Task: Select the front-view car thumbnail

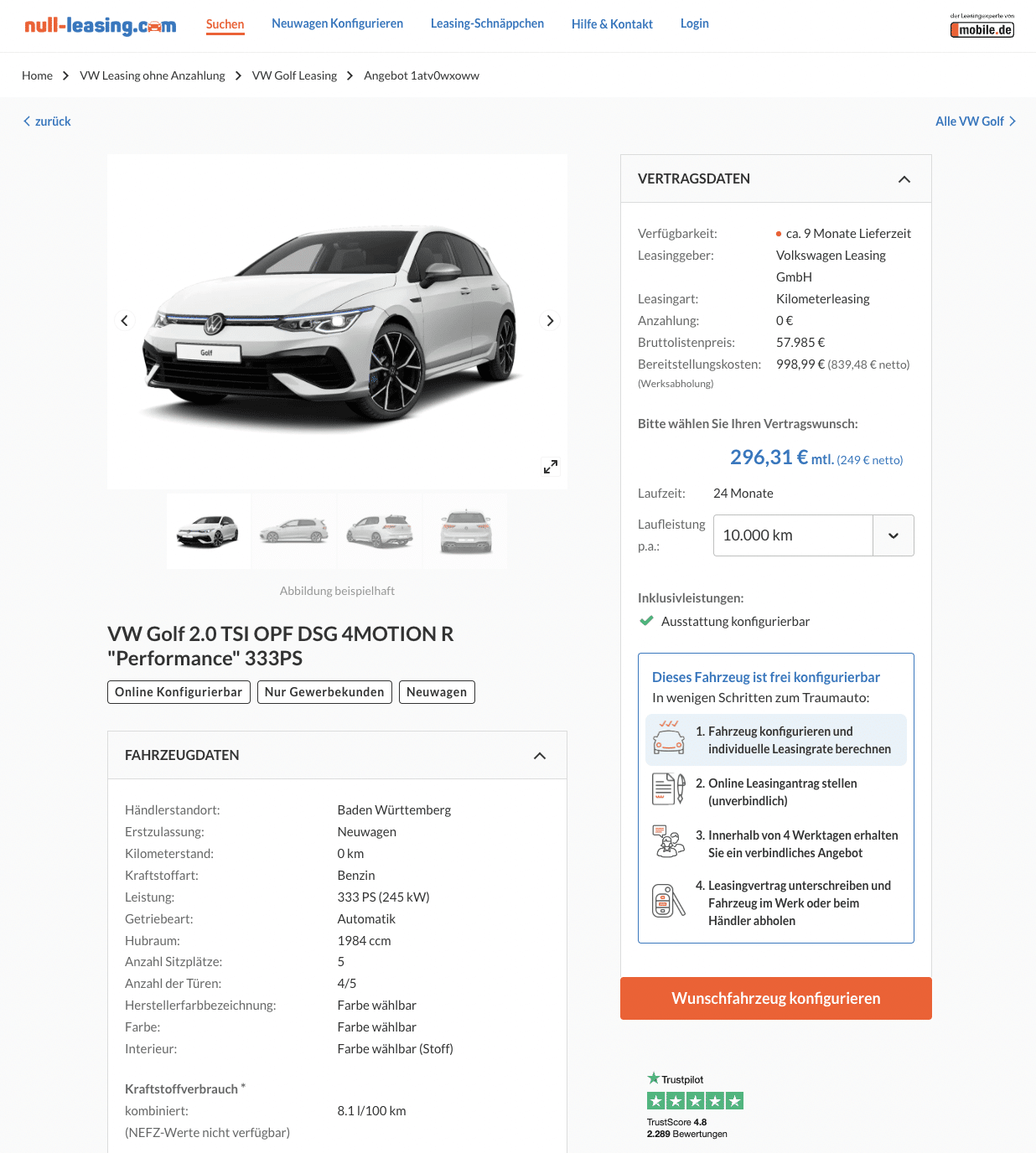Action: click(208, 531)
